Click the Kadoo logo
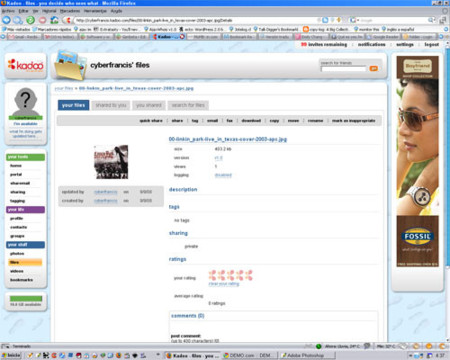 click(26, 65)
